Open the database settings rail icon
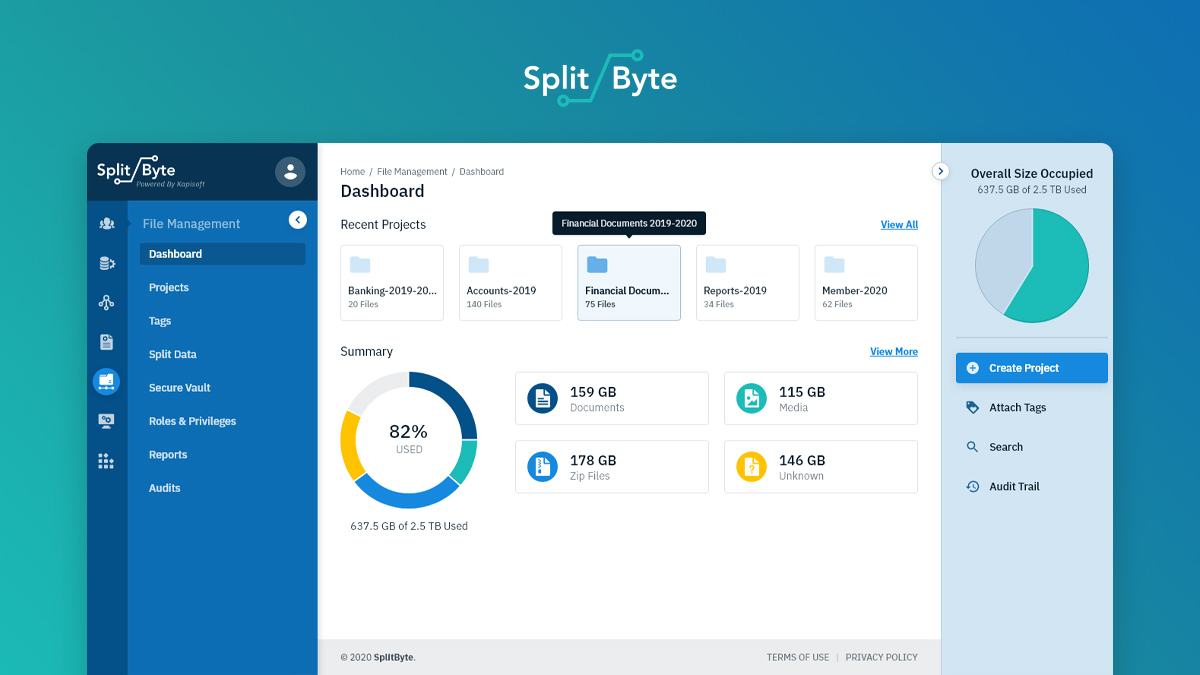The image size is (1200, 675). point(106,263)
